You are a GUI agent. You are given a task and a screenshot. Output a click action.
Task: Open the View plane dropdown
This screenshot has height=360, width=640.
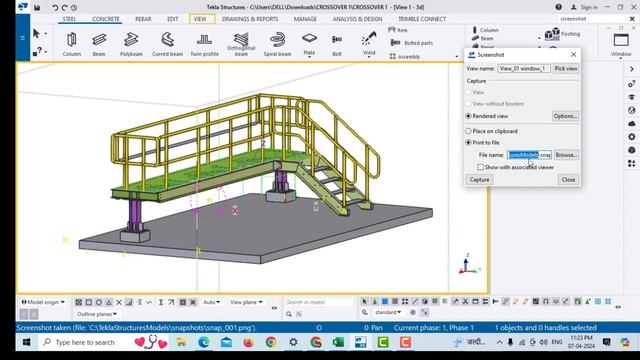[x=246, y=302]
